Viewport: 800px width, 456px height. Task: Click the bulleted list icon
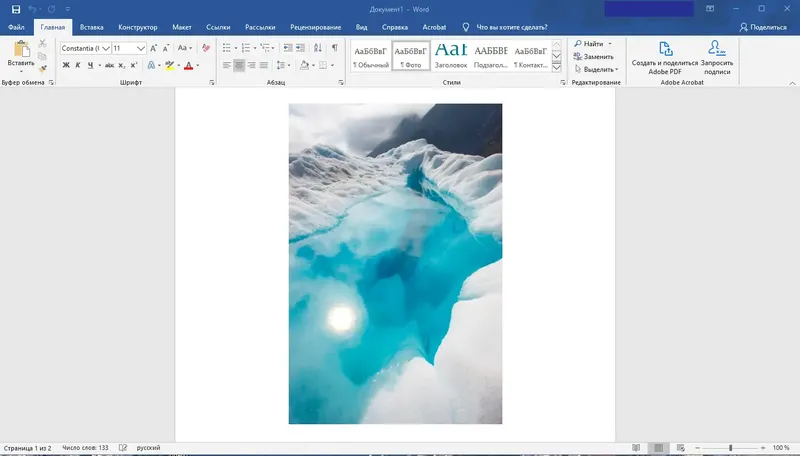point(227,48)
